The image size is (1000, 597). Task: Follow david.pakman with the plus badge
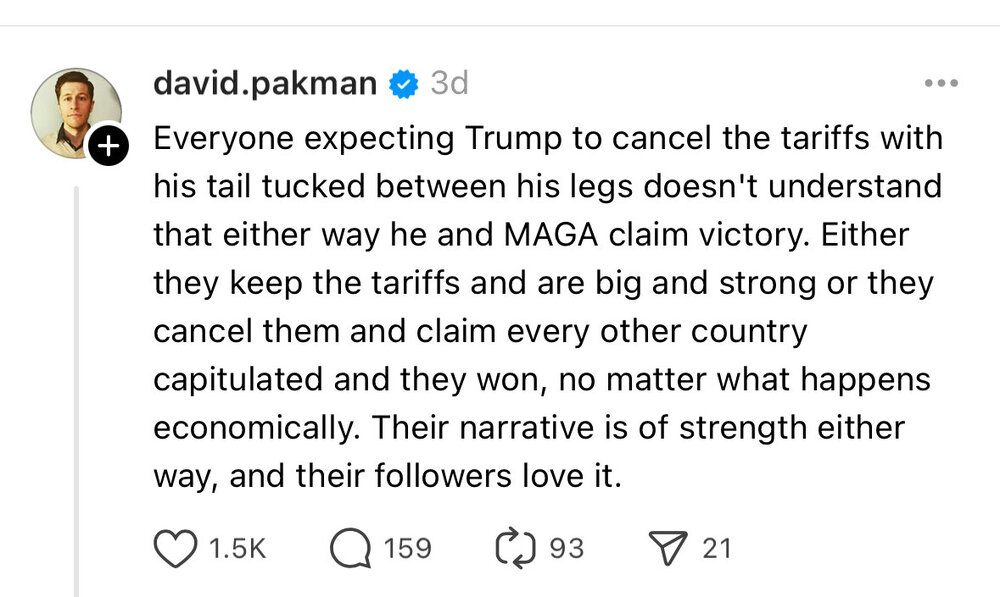coord(109,146)
